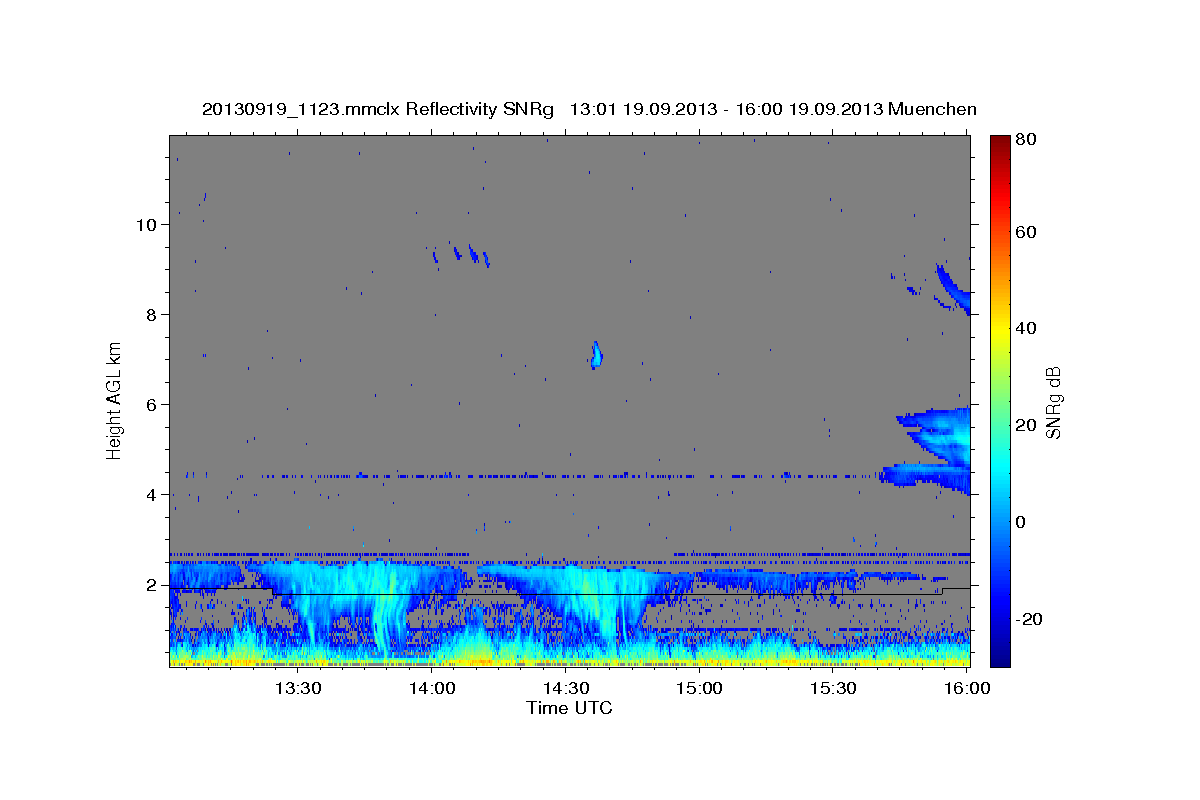The width and height of the screenshot is (1200, 800).
Task: Click the height tick label 8
Action: point(152,315)
